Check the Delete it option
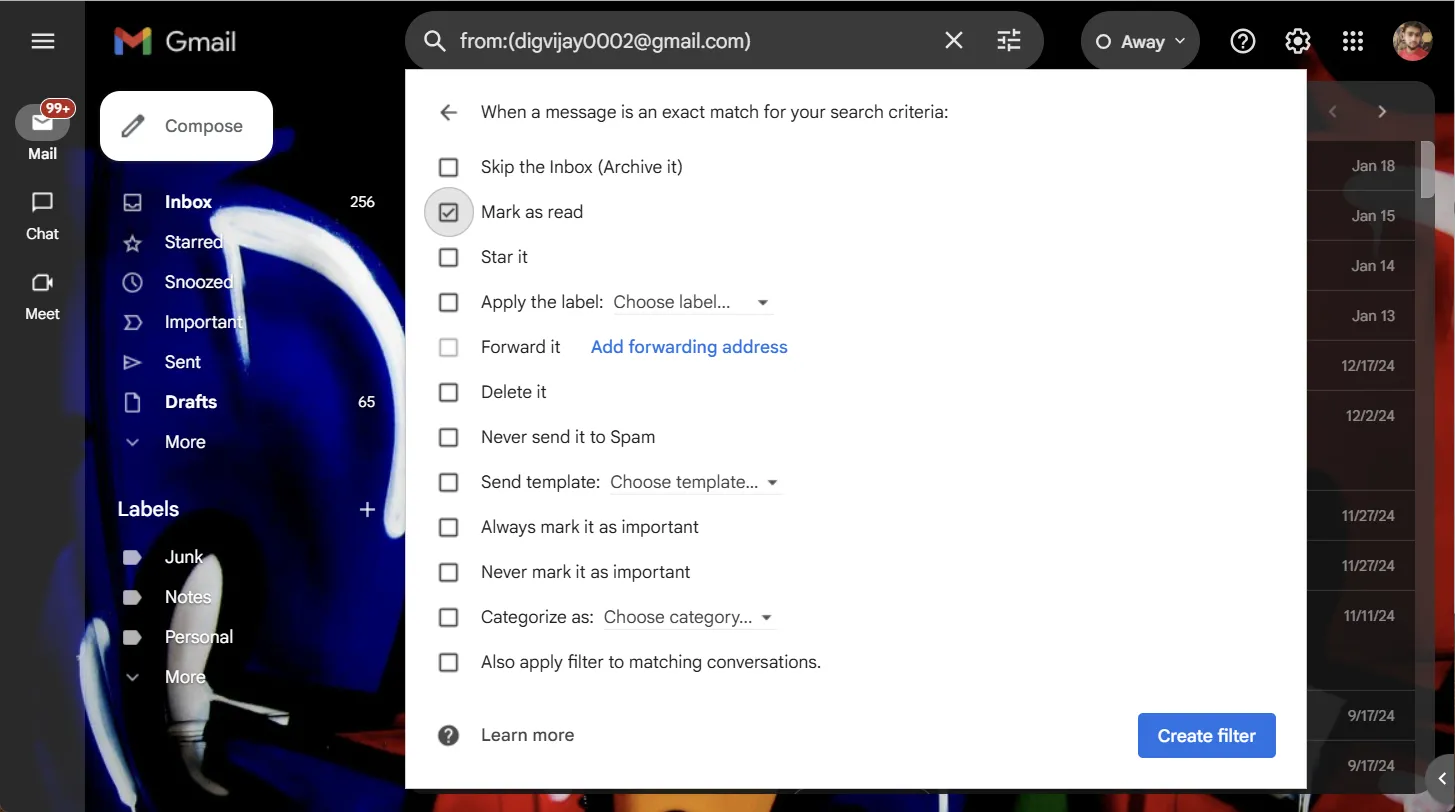The width and height of the screenshot is (1455, 812). (449, 392)
